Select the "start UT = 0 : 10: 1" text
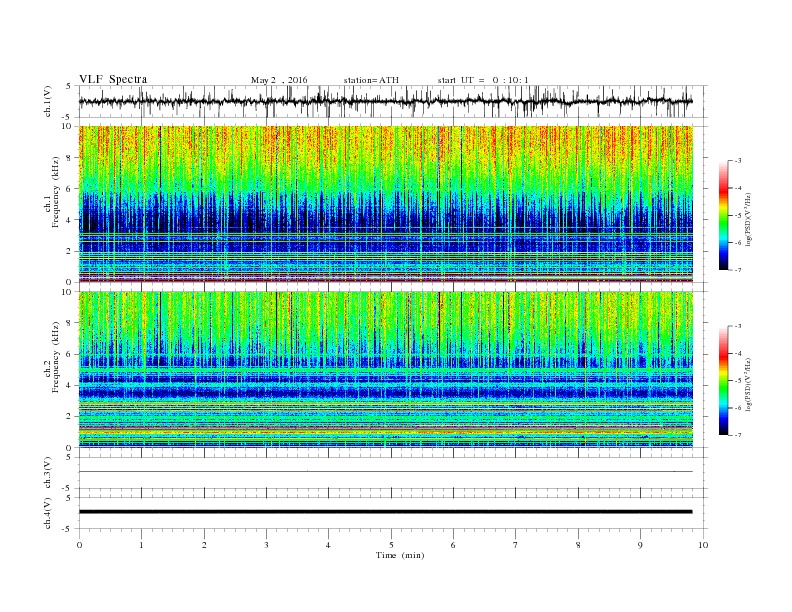The width and height of the screenshot is (792, 612). pyautogui.click(x=483, y=80)
